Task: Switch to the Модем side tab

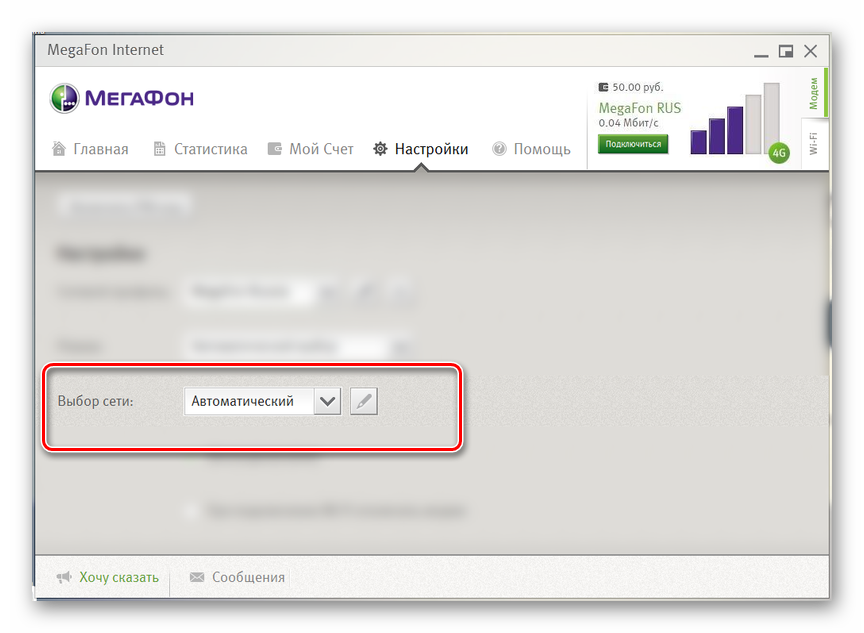Action: click(814, 93)
